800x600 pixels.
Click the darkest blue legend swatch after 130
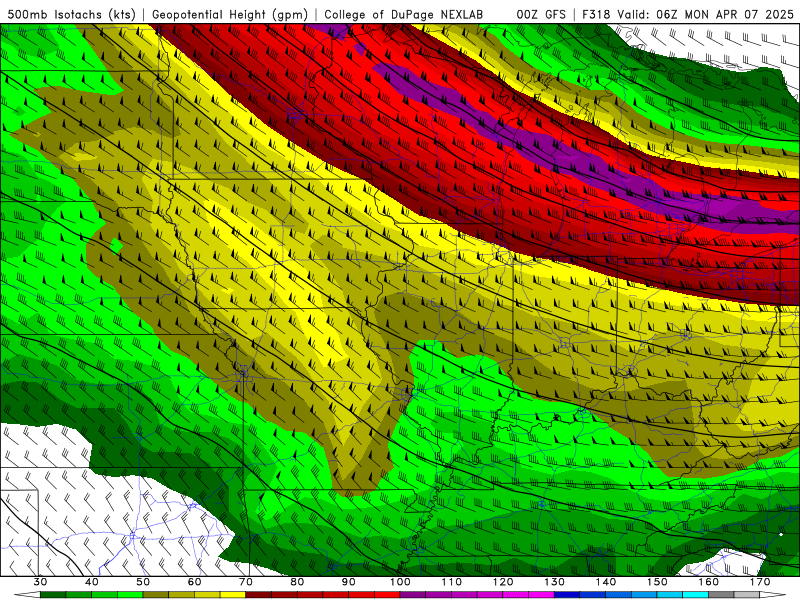click(x=567, y=595)
